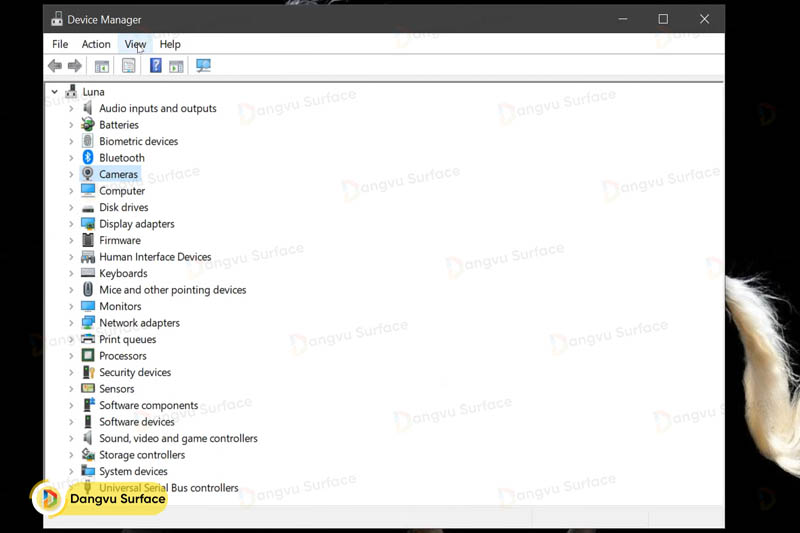Select Universal Serial Bus controllers label
Screen dimensions: 800x533
point(168,488)
